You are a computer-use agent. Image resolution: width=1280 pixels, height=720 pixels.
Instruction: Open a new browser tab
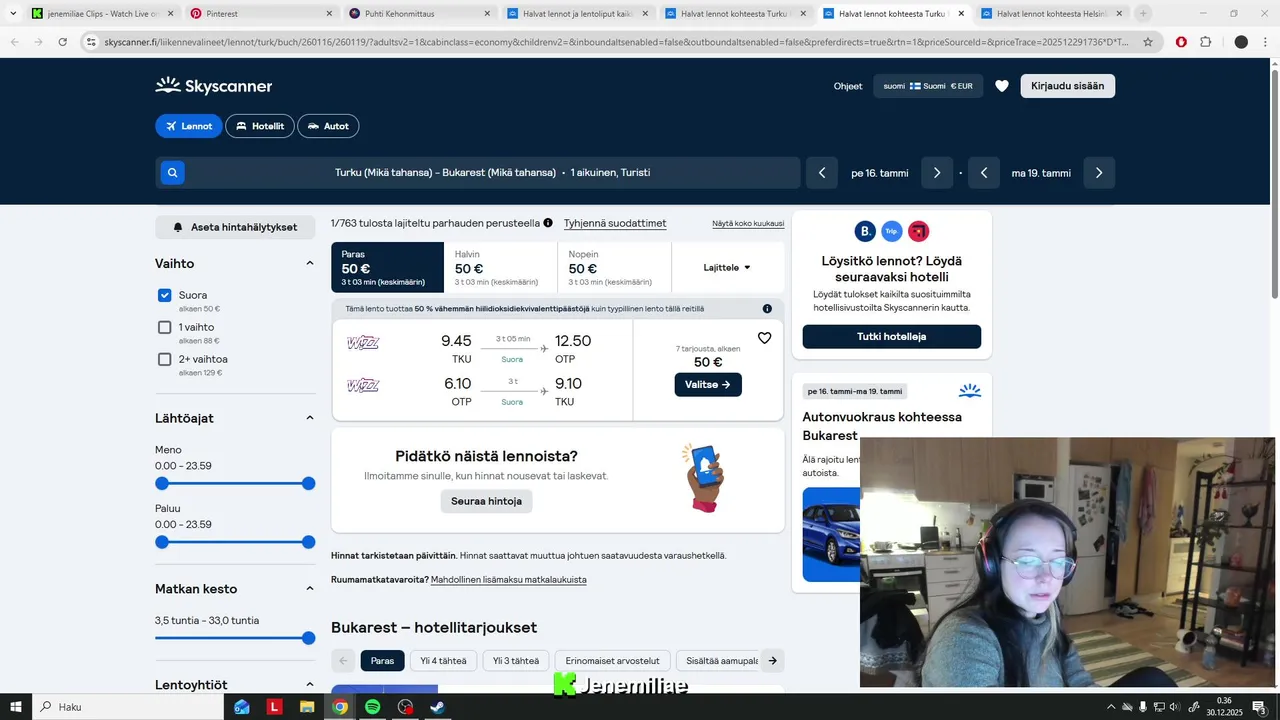1144,14
